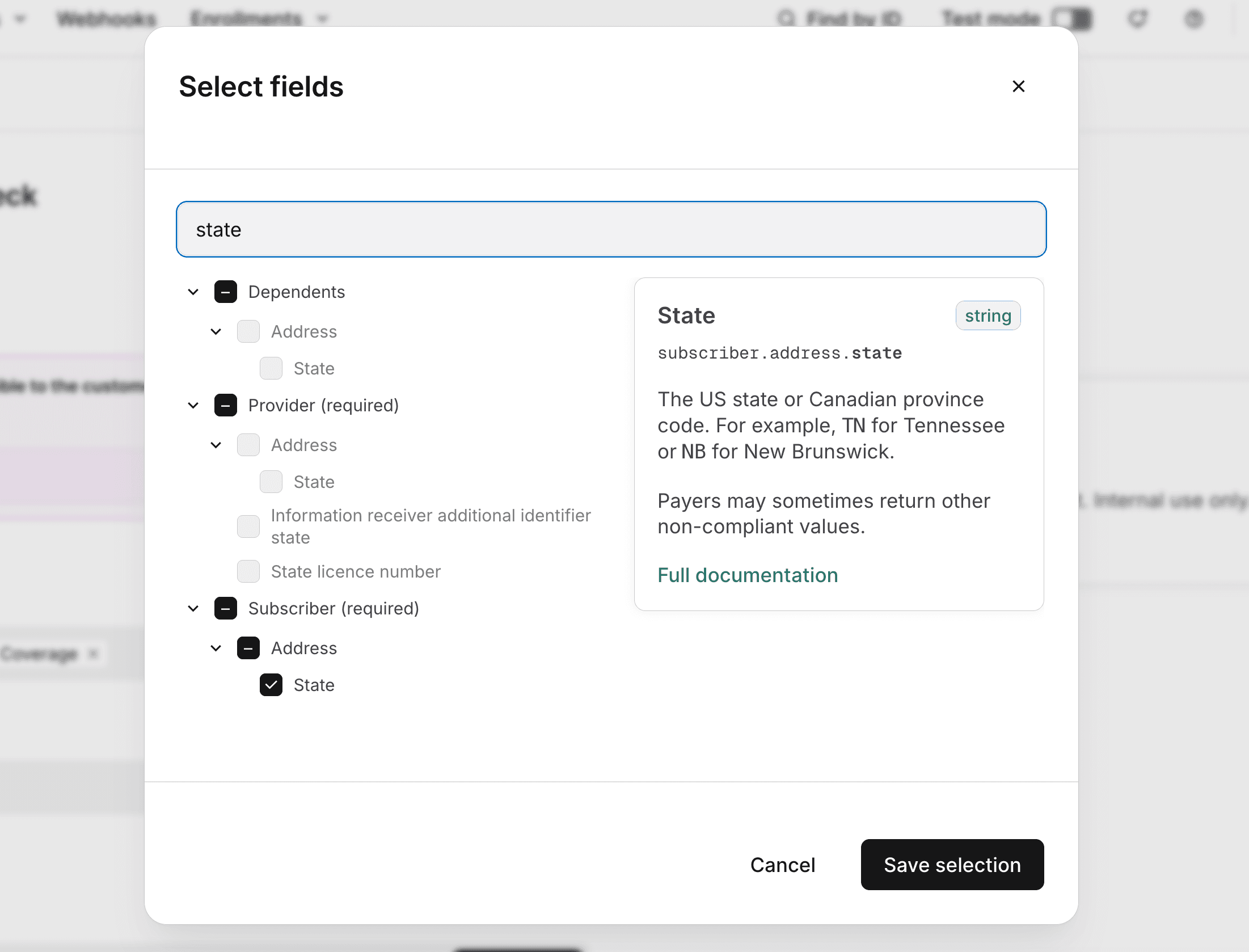Check Information receiver additional identifier state
1249x952 pixels.
(248, 526)
